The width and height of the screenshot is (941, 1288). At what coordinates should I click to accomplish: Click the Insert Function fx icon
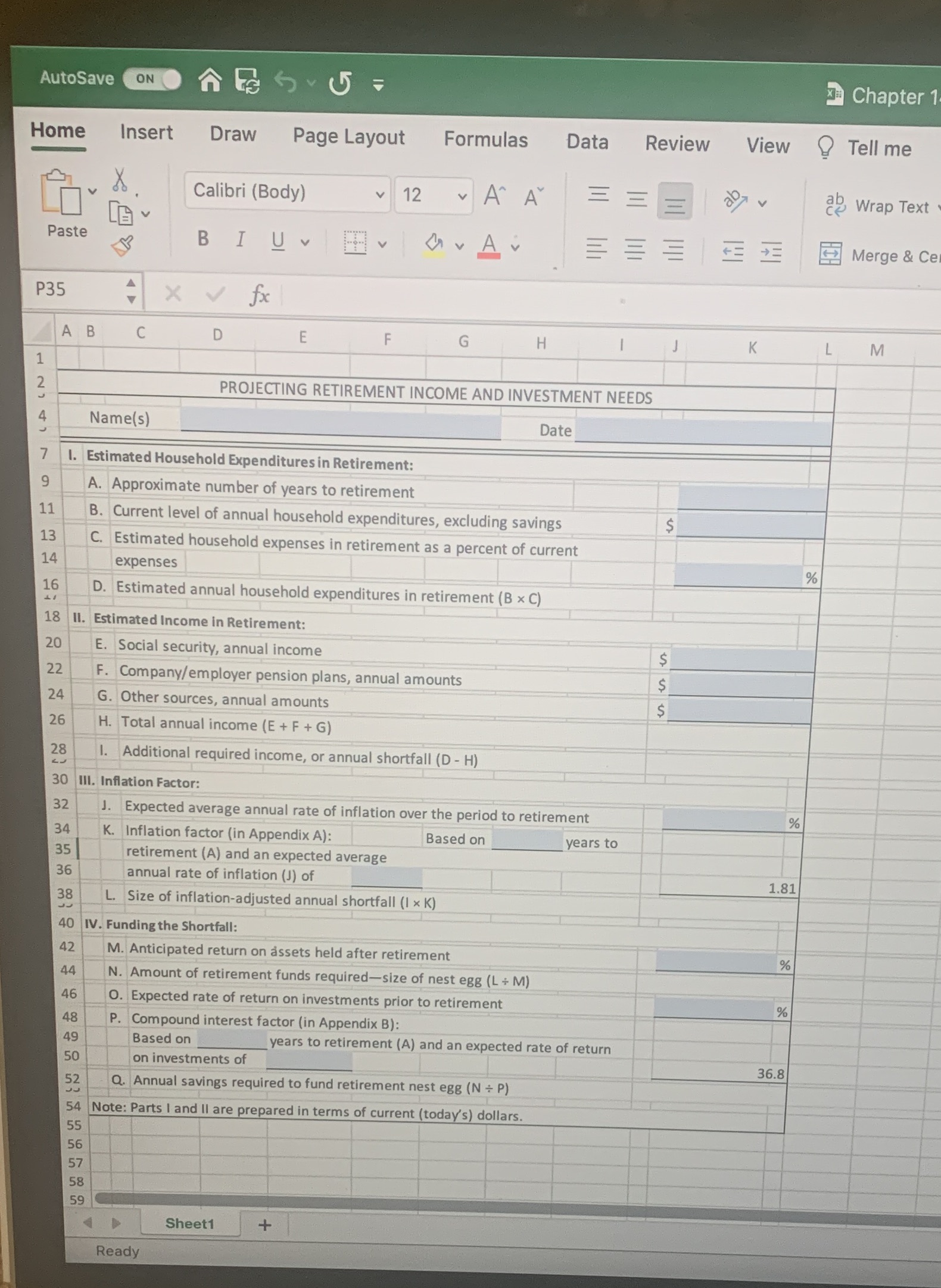click(x=259, y=295)
